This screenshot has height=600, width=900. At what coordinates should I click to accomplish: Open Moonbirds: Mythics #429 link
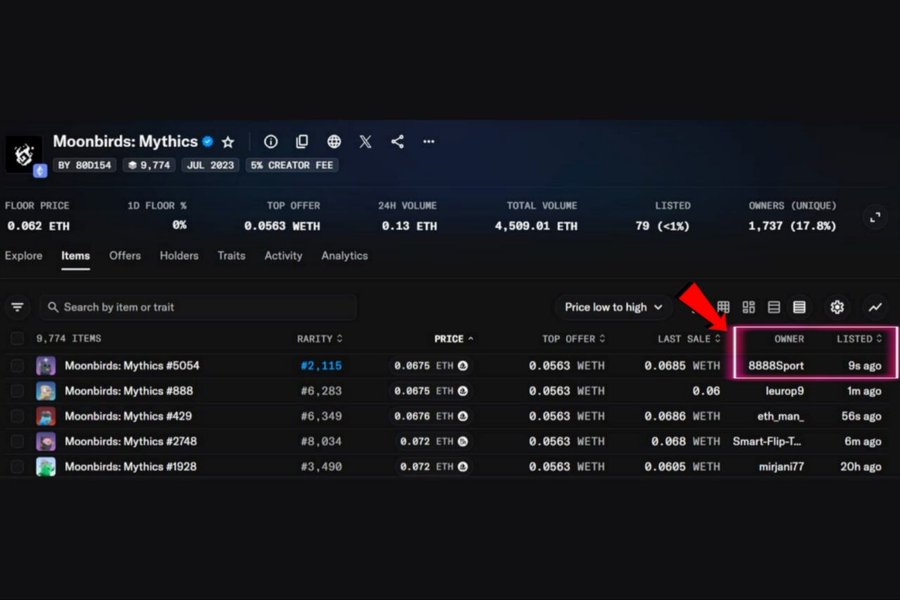coord(128,416)
